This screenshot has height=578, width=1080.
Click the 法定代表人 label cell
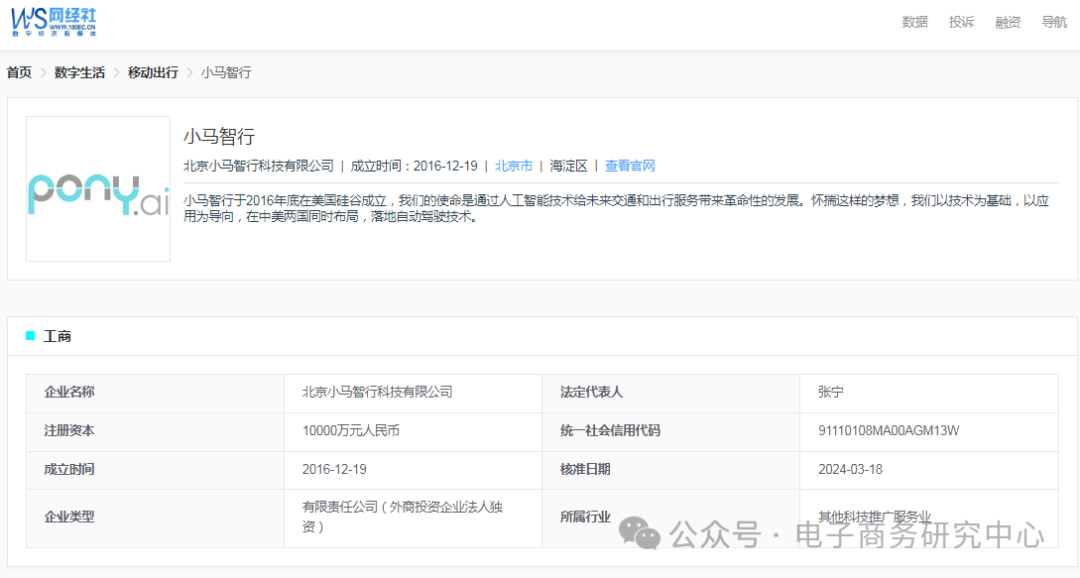671,393
